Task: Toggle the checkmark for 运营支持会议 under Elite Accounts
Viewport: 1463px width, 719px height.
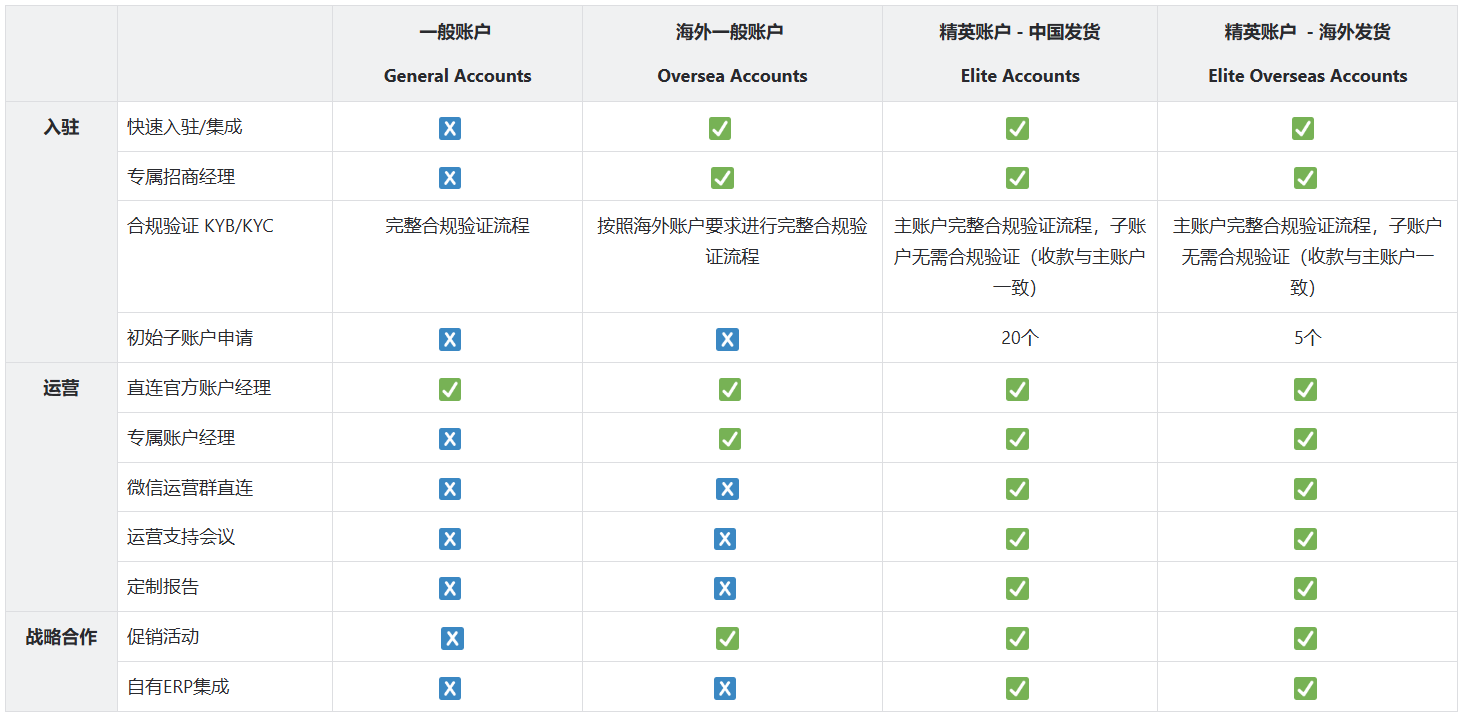Action: (1017, 538)
